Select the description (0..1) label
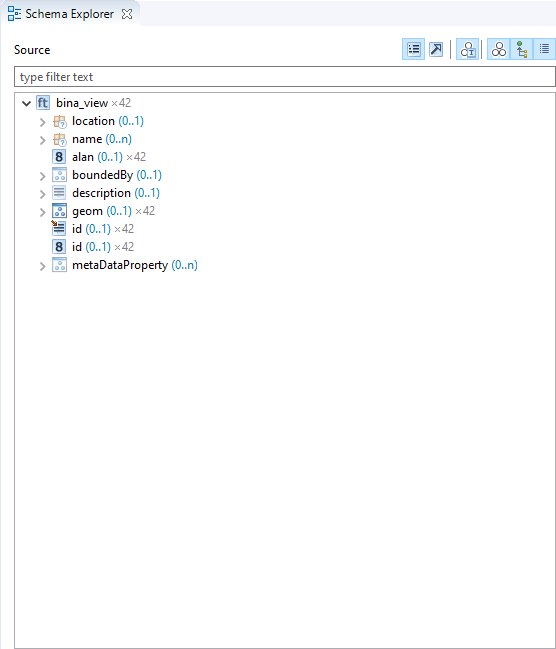The image size is (556, 649). 116,193
